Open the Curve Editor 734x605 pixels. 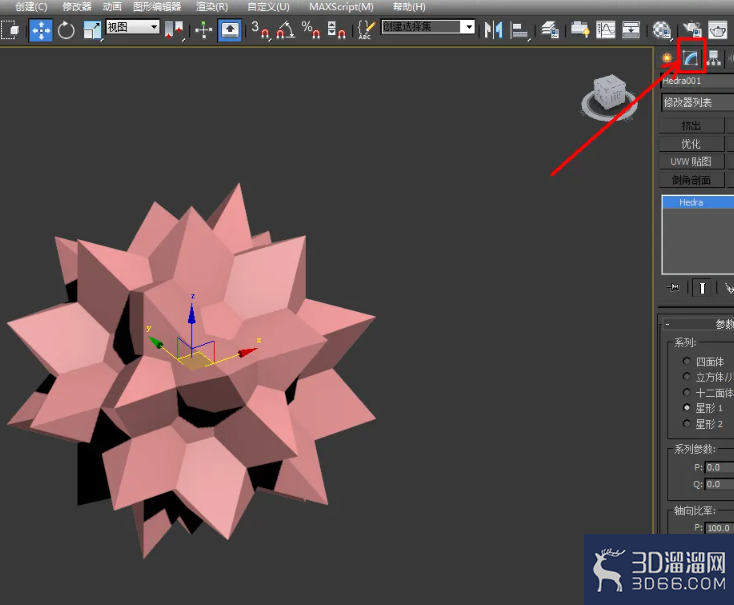point(605,30)
